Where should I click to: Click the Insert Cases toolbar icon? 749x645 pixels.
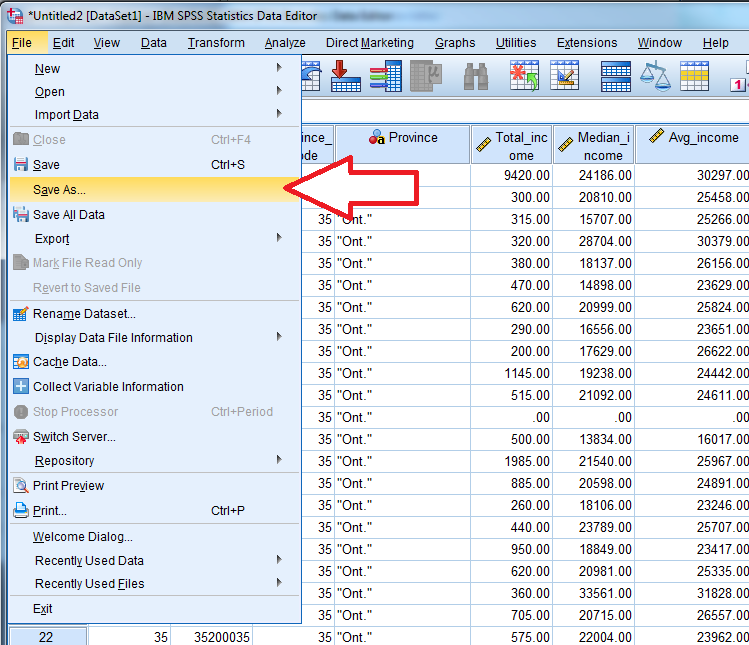pos(524,75)
